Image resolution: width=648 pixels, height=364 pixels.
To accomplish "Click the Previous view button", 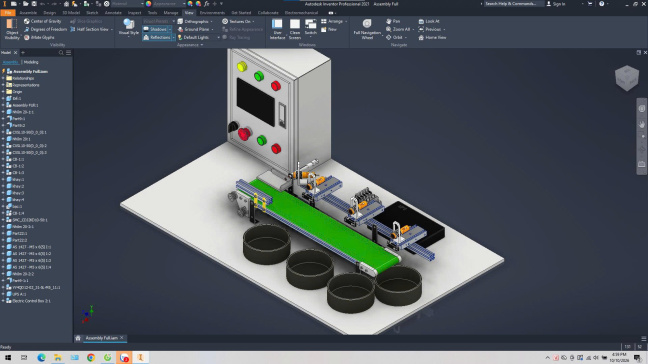I will click(x=430, y=29).
